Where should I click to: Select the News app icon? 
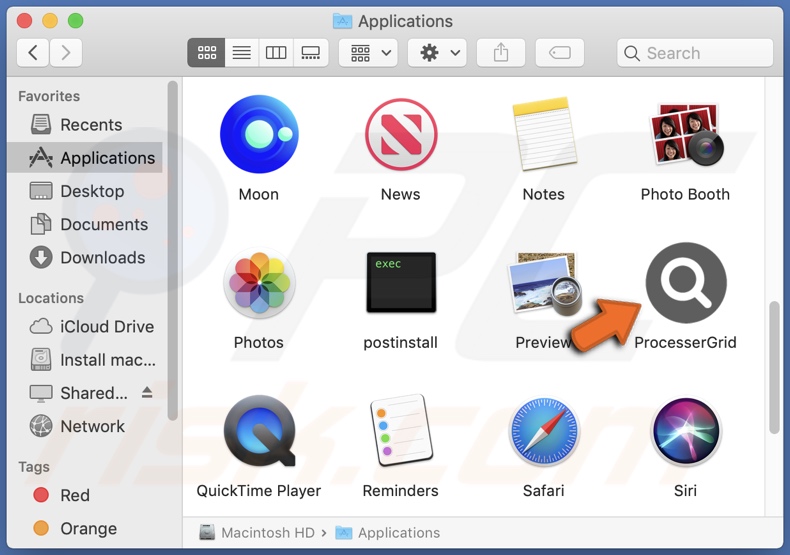click(x=401, y=134)
